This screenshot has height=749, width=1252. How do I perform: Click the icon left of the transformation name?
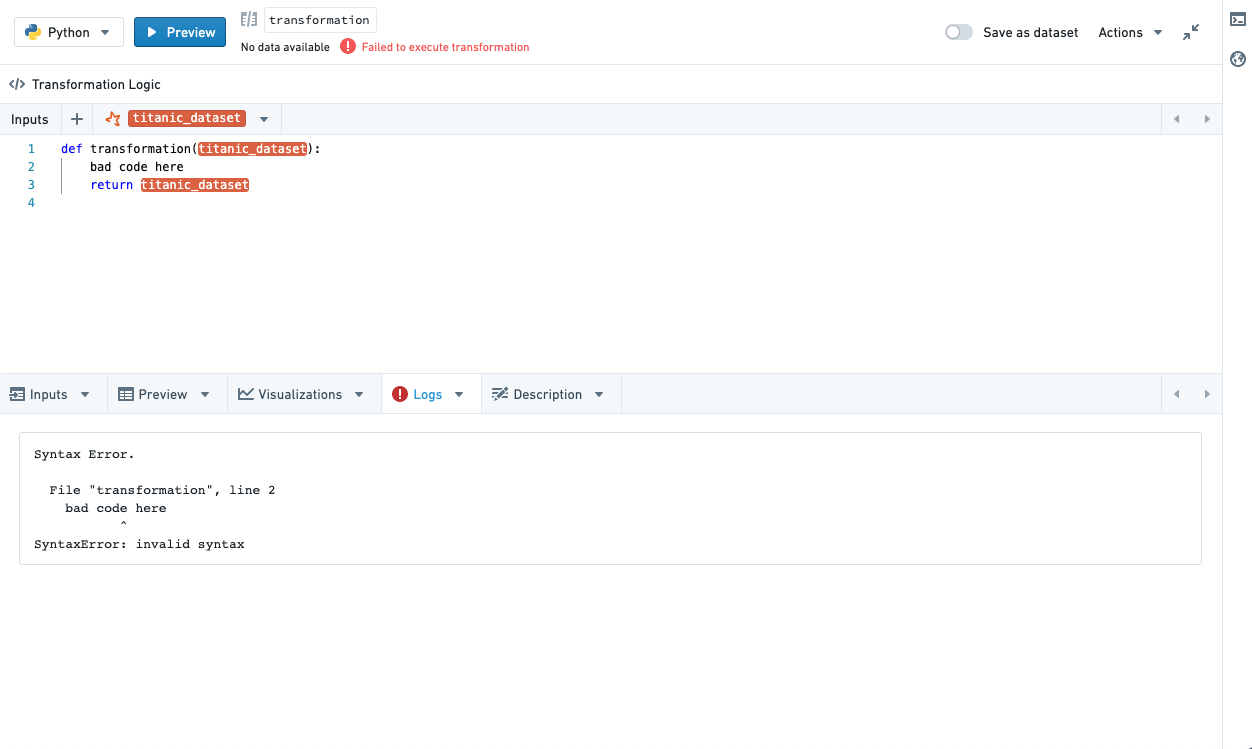click(249, 20)
